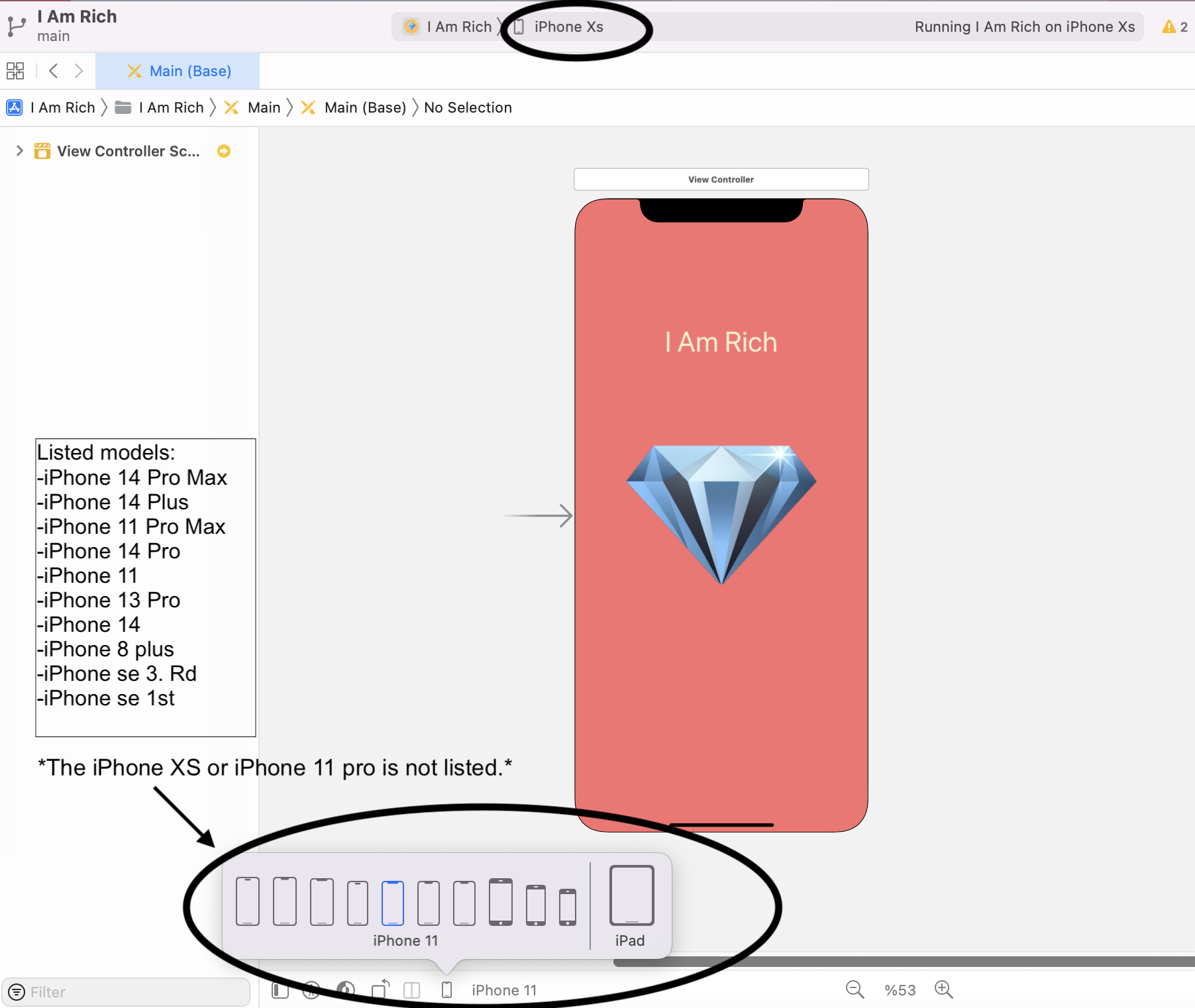Toggle the document outline panel

click(280, 991)
